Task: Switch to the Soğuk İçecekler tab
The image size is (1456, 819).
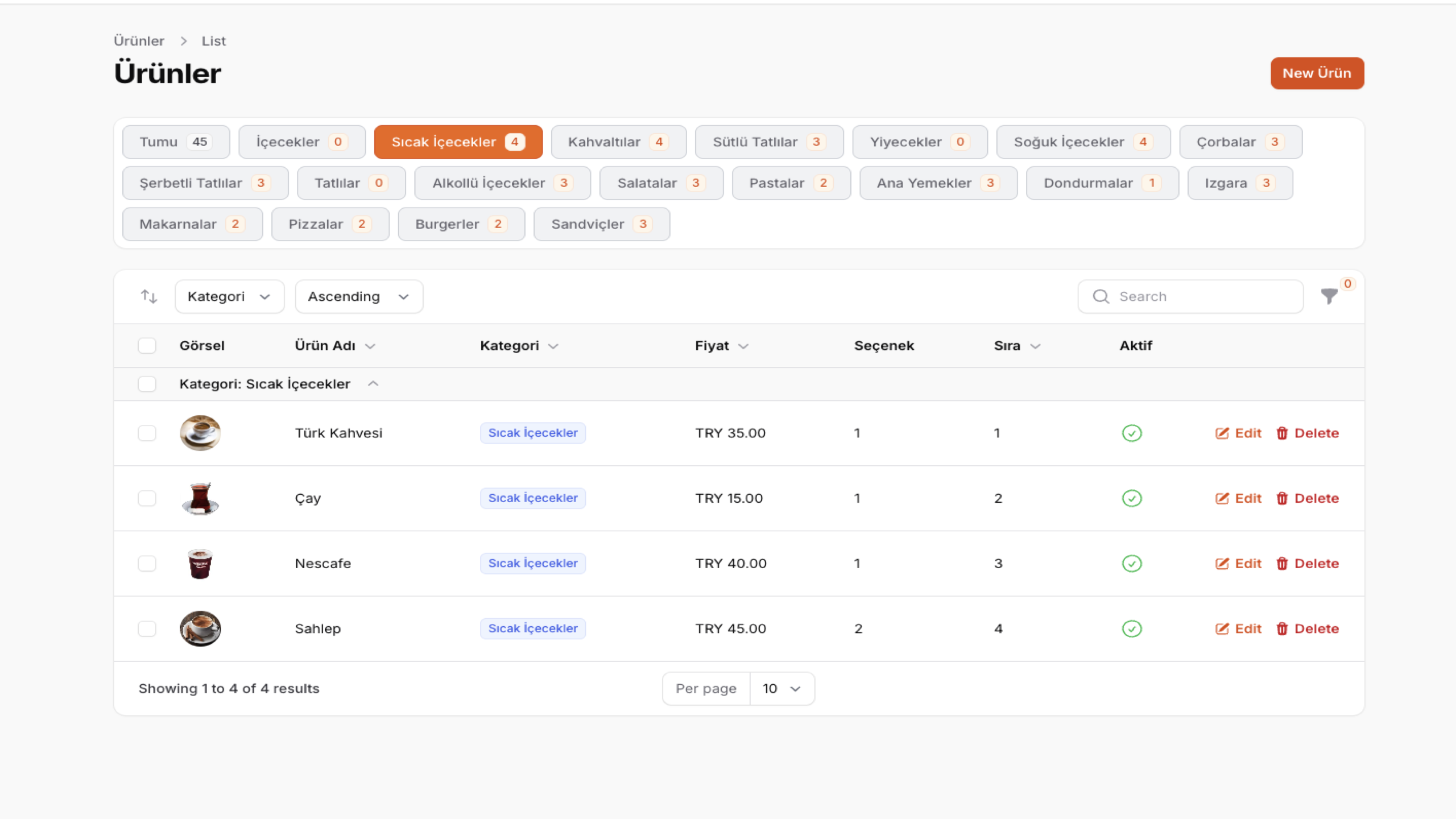Action: [1083, 142]
